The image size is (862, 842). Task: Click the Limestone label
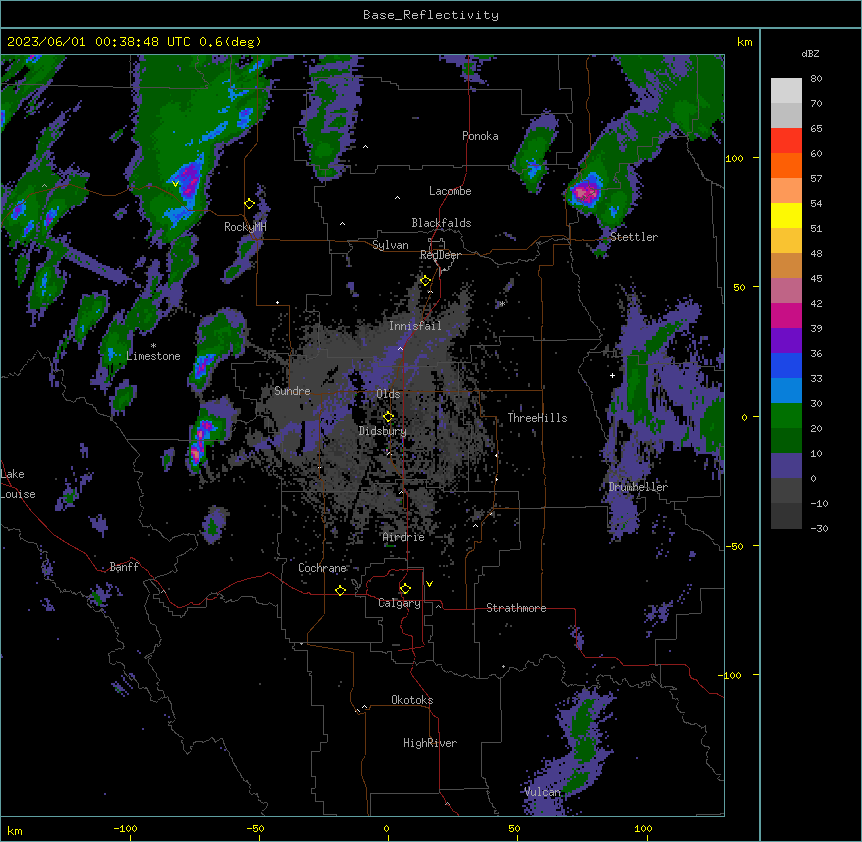click(153, 356)
